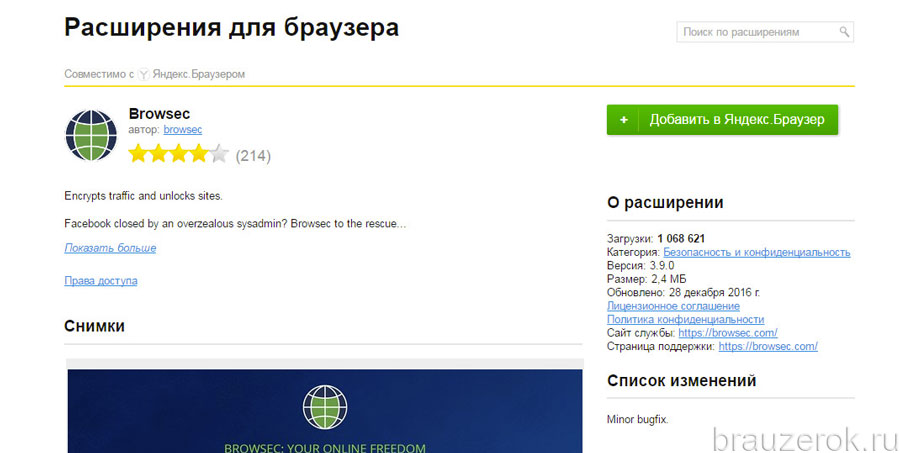Click the plus icon on the green button

pos(623,120)
